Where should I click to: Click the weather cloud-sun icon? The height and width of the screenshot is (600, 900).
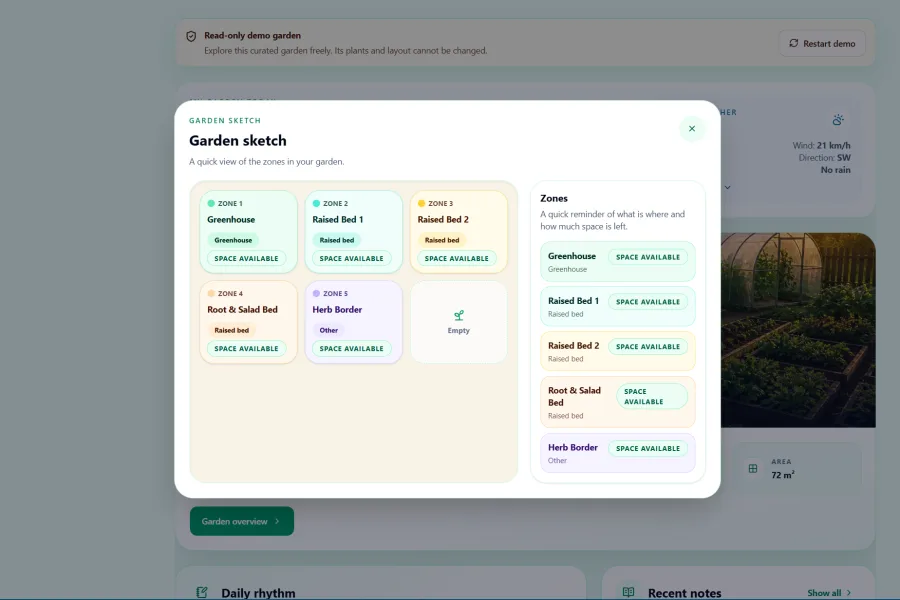pyautogui.click(x=838, y=120)
